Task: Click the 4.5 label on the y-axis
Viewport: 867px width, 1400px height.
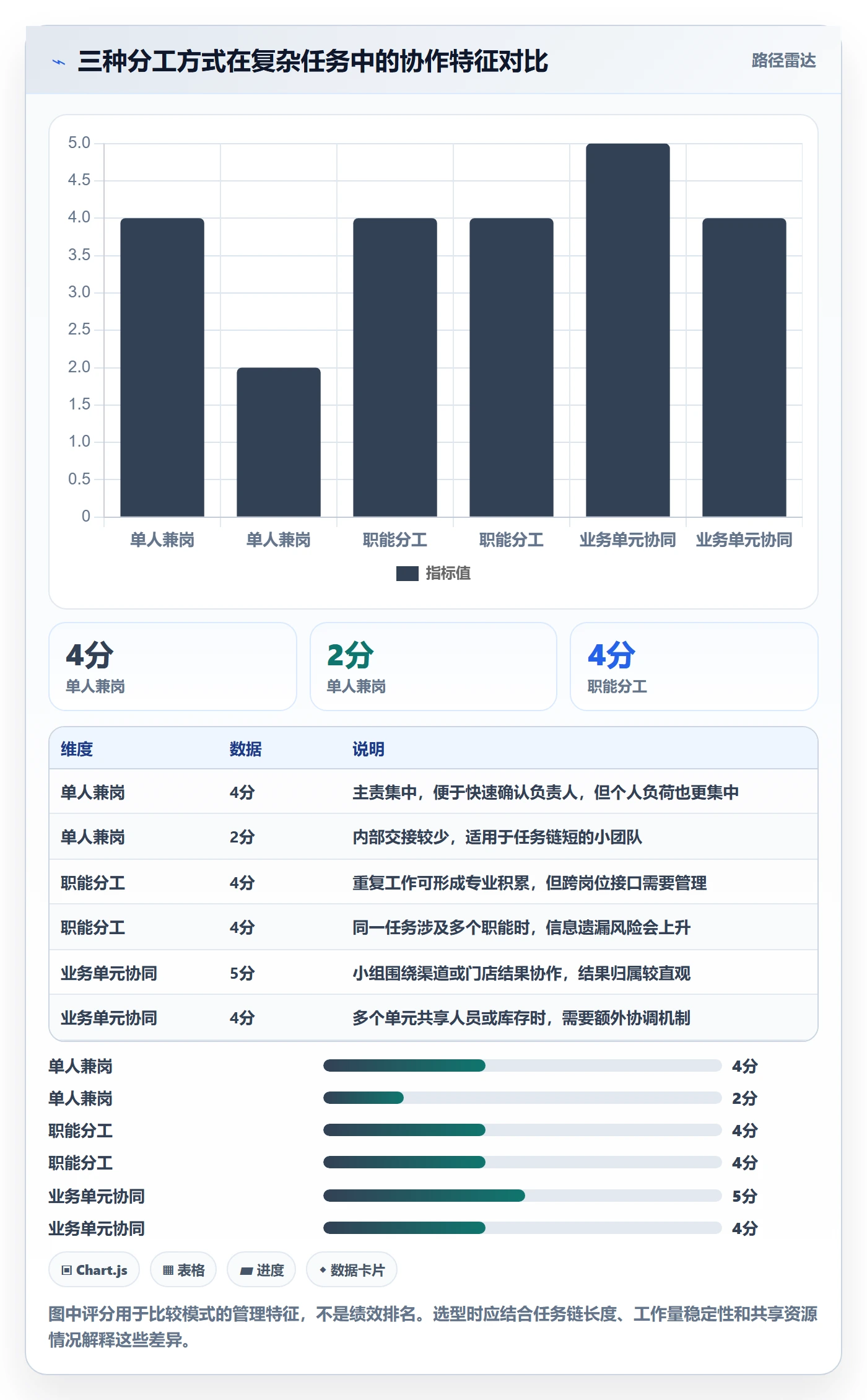Action: click(79, 180)
